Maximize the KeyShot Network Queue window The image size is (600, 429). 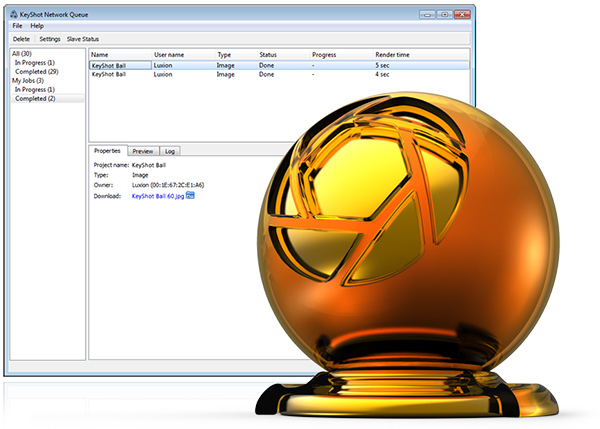445,15
